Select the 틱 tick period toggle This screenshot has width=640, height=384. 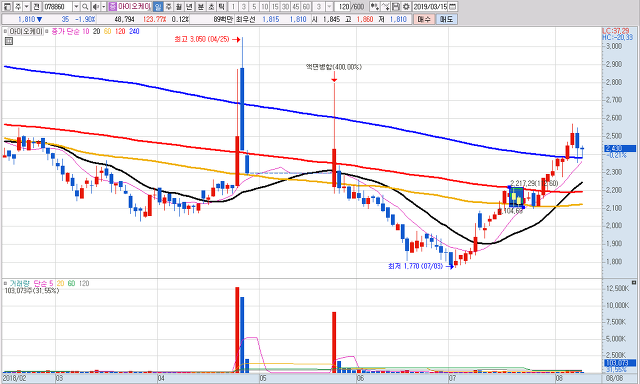tap(221, 7)
